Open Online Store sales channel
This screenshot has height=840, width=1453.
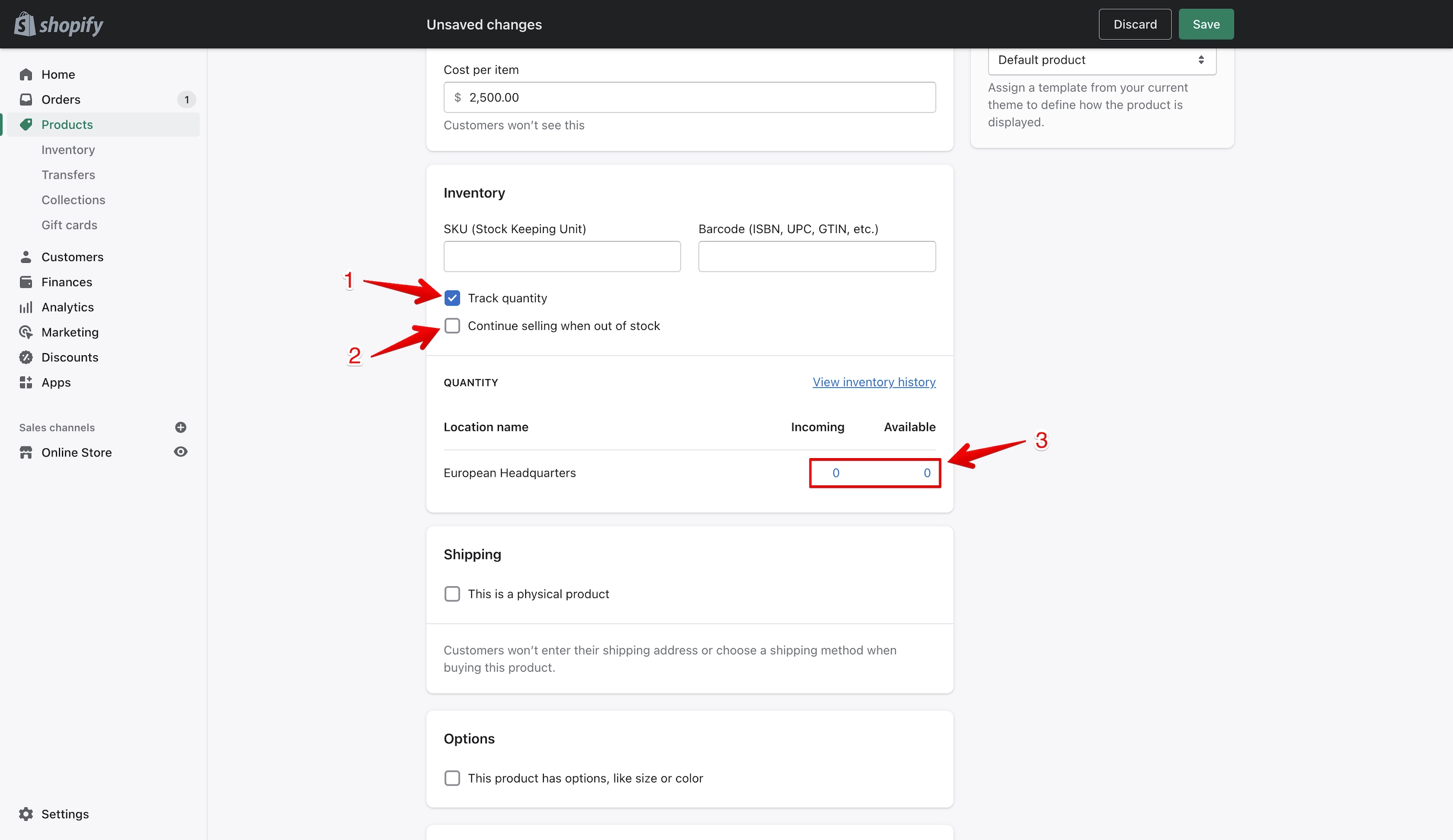pos(77,453)
